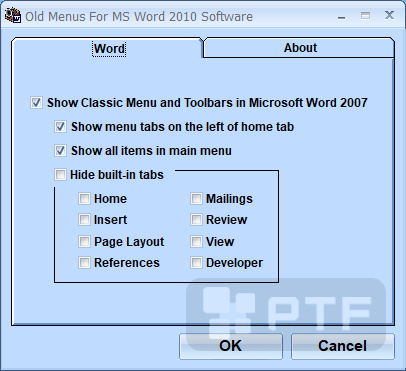This screenshot has height=371, width=406.
Task: Check the Developer checkbox
Action: (x=196, y=263)
